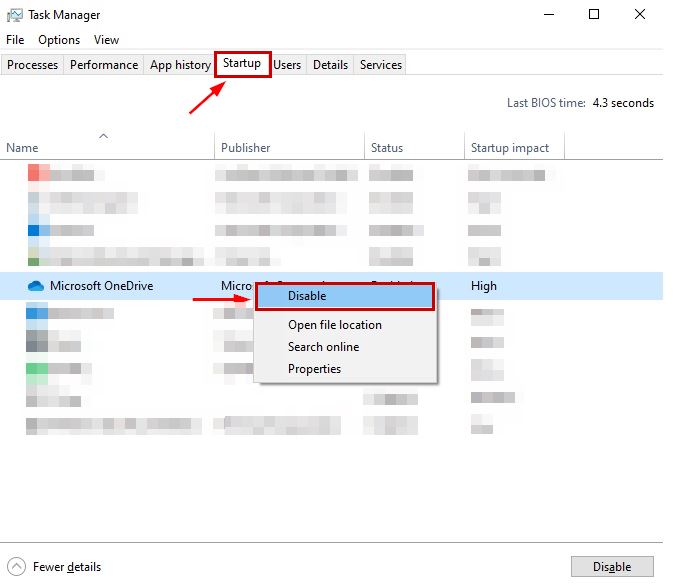Minimize the Task Manager window

point(549,14)
